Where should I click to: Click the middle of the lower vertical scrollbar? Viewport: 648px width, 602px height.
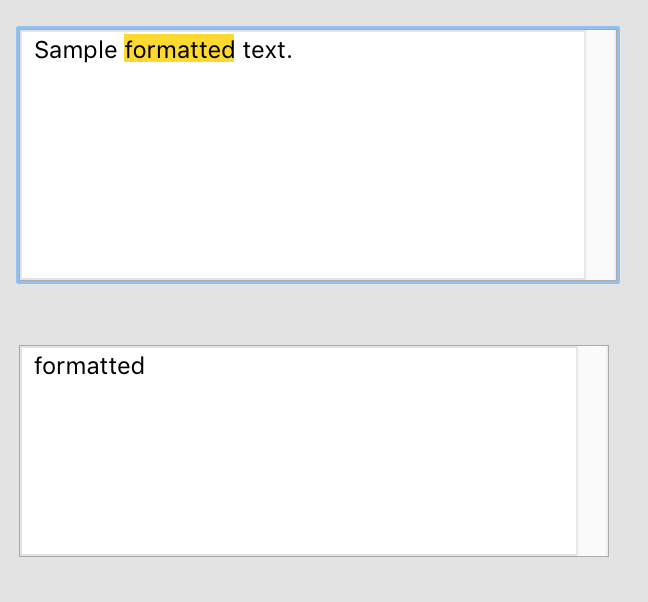[592, 450]
